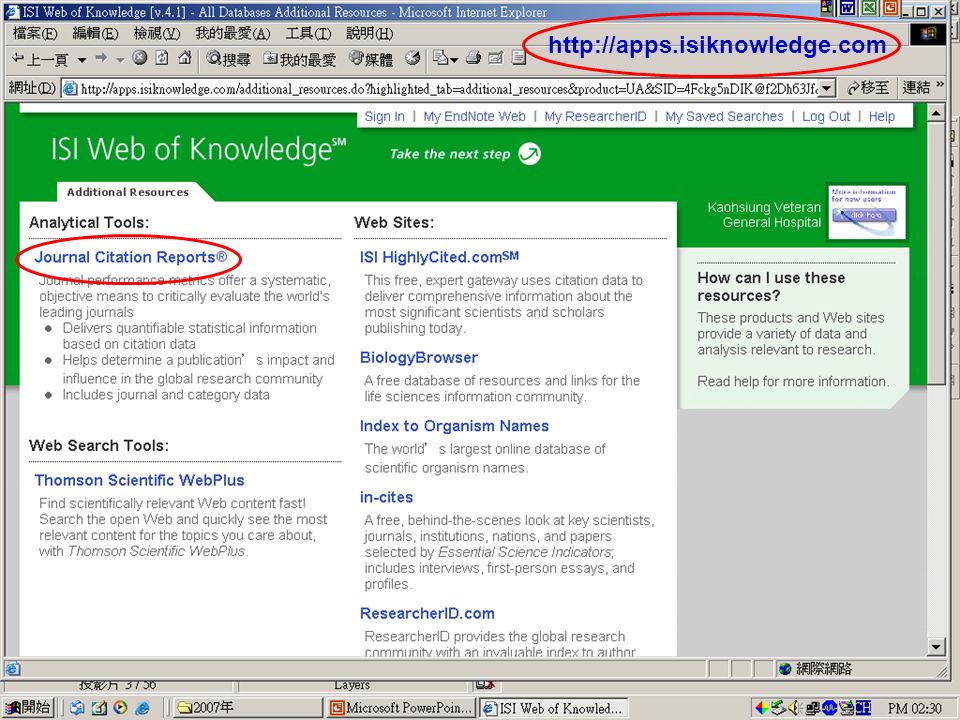960x720 pixels.
Task: Click the volume speaker tray icon
Action: 795,708
